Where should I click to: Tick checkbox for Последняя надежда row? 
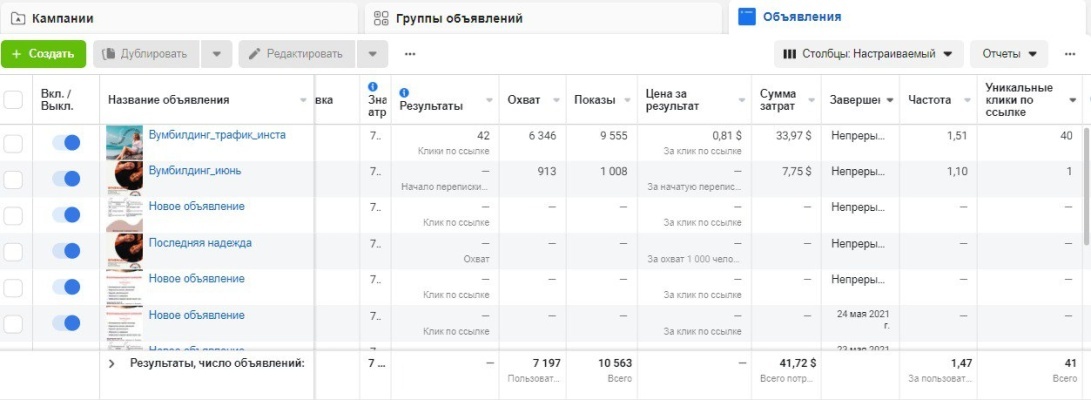[13, 251]
